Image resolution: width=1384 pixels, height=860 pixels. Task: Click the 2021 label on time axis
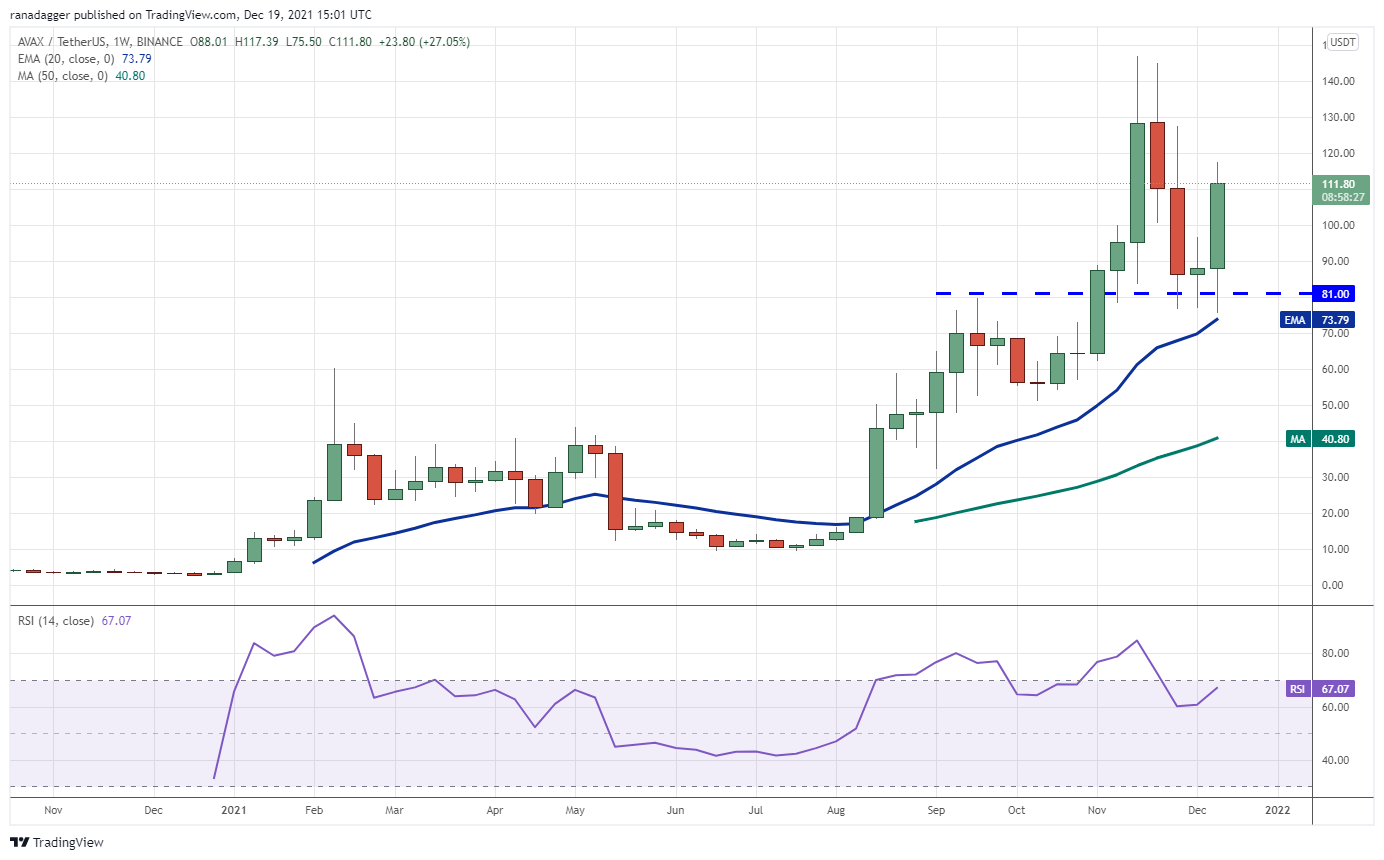pyautogui.click(x=232, y=810)
